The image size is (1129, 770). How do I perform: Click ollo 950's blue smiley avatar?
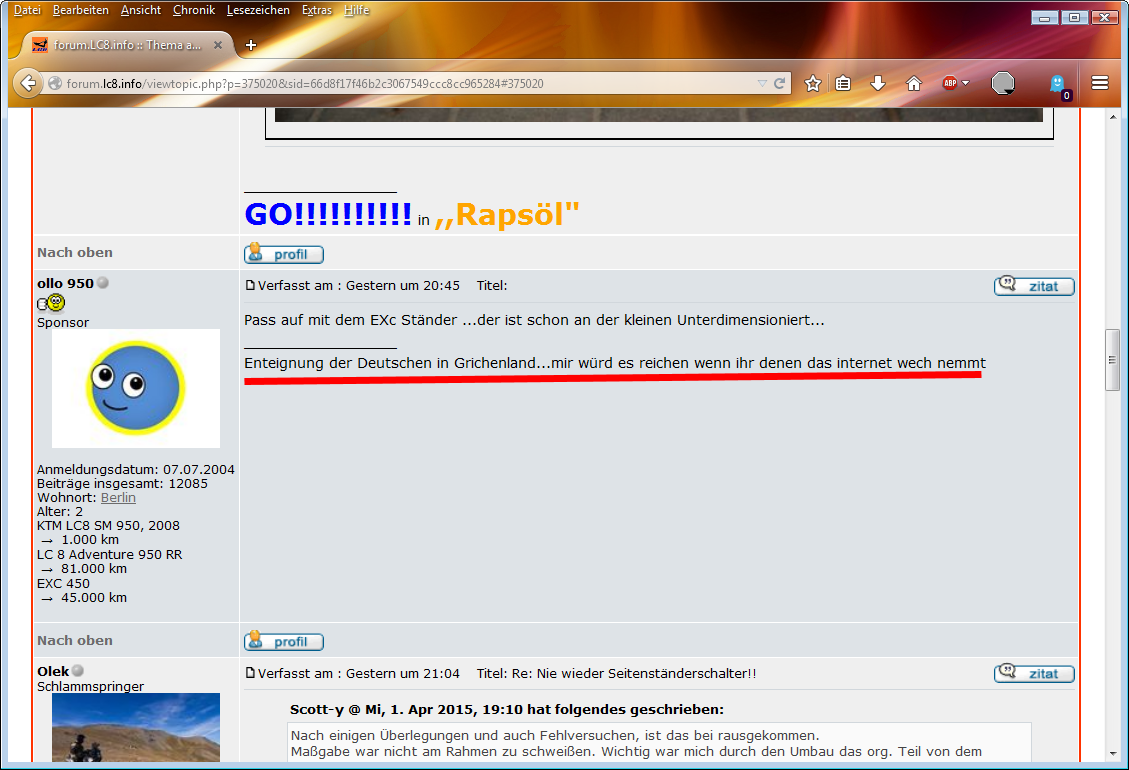[x=136, y=388]
